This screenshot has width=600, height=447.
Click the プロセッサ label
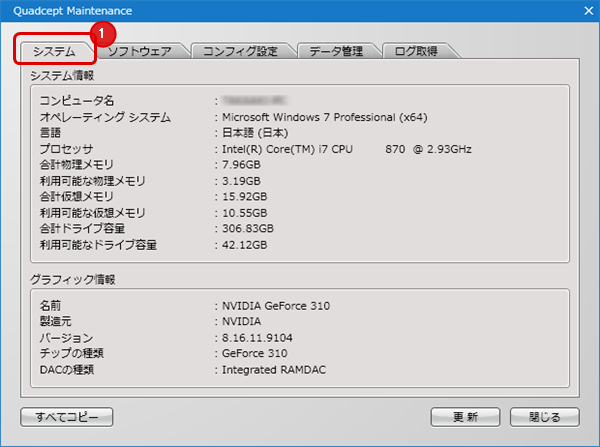[x=66, y=148]
